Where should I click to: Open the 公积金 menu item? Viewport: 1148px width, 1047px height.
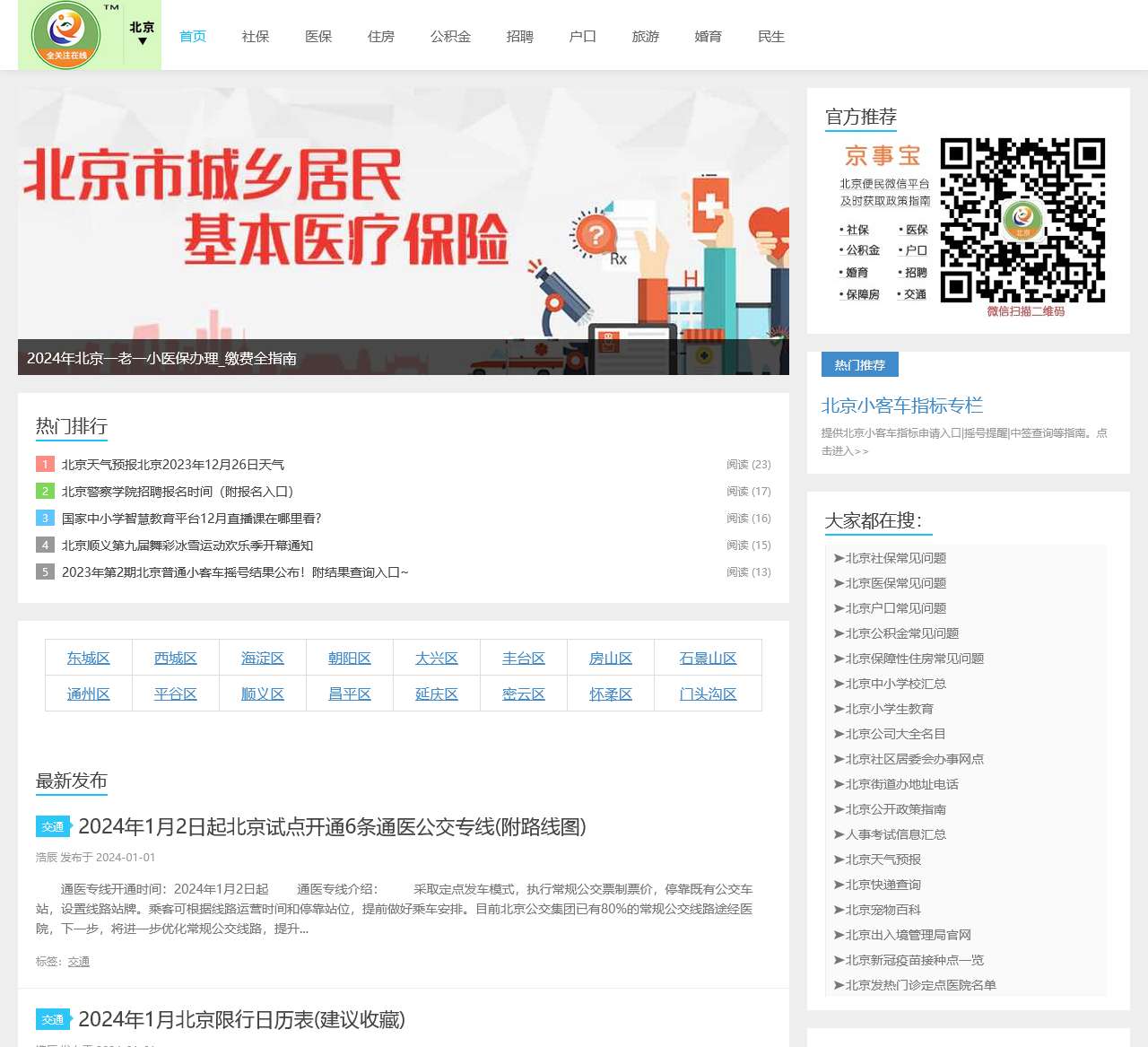click(450, 37)
